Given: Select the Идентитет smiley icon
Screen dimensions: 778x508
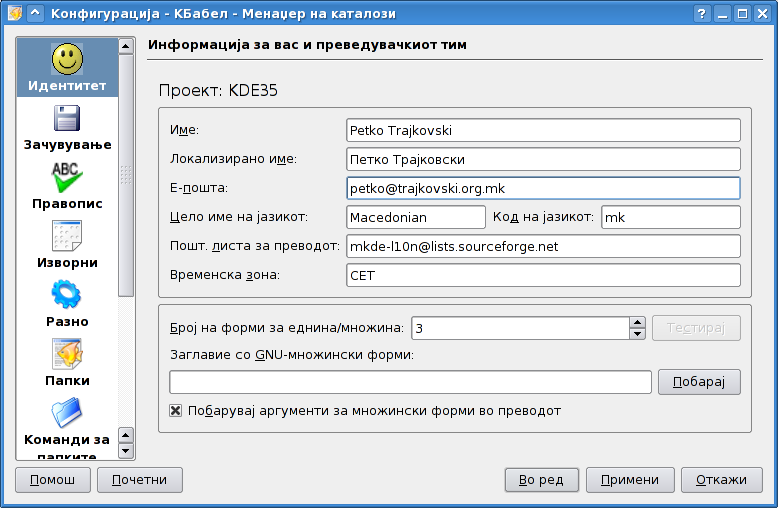Looking at the screenshot, I should [x=67, y=59].
